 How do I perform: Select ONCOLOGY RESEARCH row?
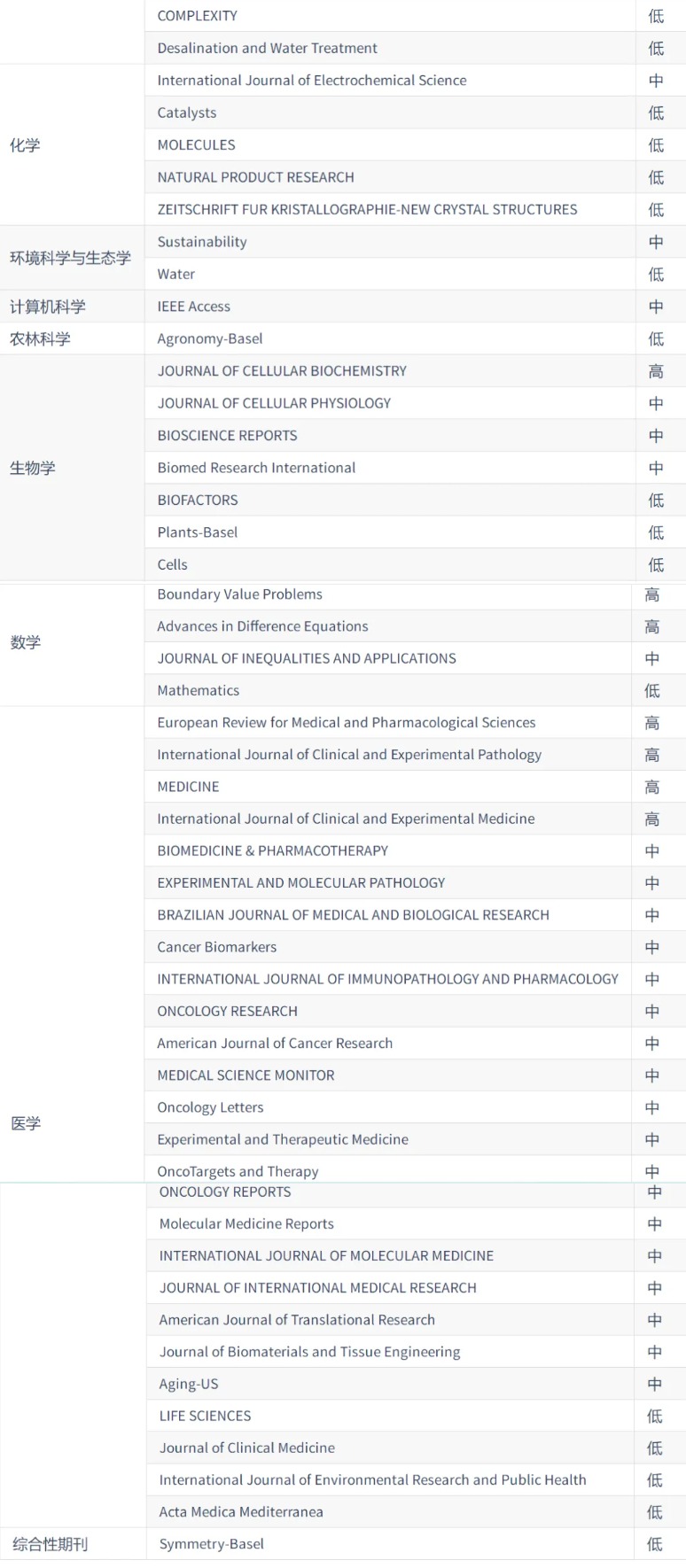(x=416, y=1012)
